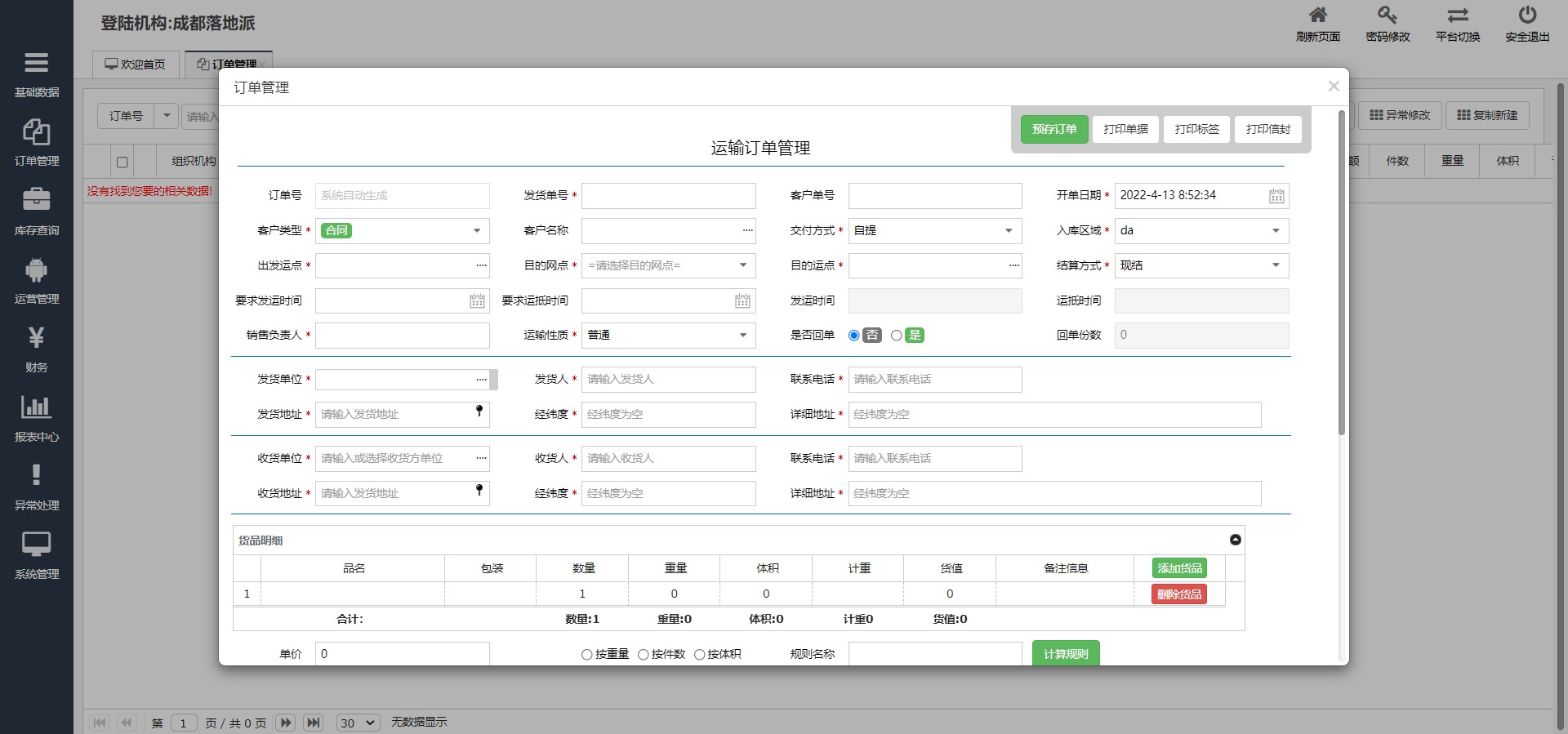Select 否 for 是否回单
This screenshot has height=734, width=1568.
(854, 336)
